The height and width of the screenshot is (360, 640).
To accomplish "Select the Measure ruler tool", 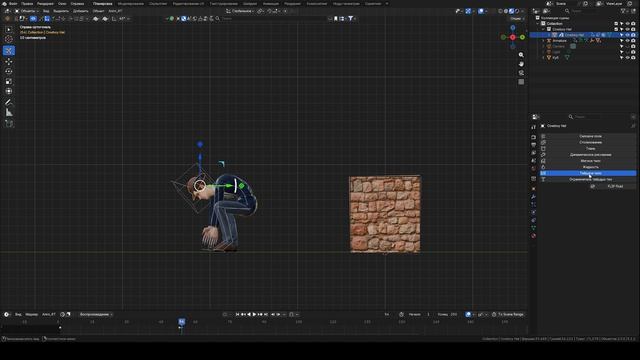I will [x=9, y=113].
